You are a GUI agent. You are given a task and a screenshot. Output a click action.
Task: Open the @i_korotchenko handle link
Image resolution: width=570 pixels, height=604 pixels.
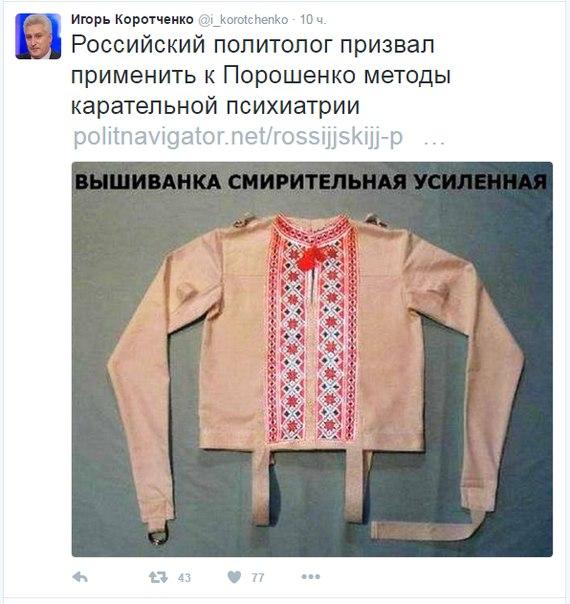pyautogui.click(x=243, y=20)
